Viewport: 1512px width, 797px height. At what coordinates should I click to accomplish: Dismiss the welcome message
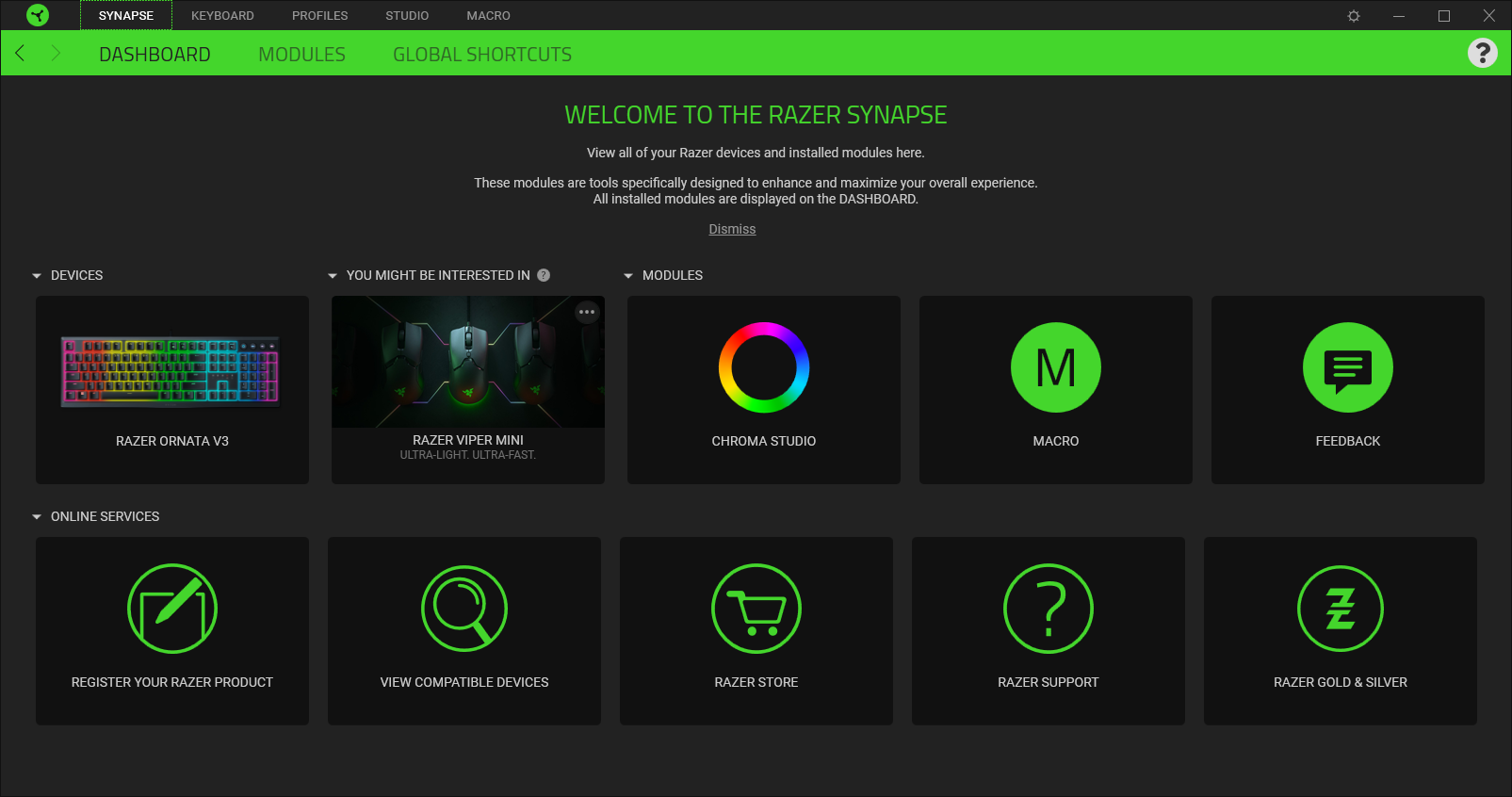[x=732, y=229]
